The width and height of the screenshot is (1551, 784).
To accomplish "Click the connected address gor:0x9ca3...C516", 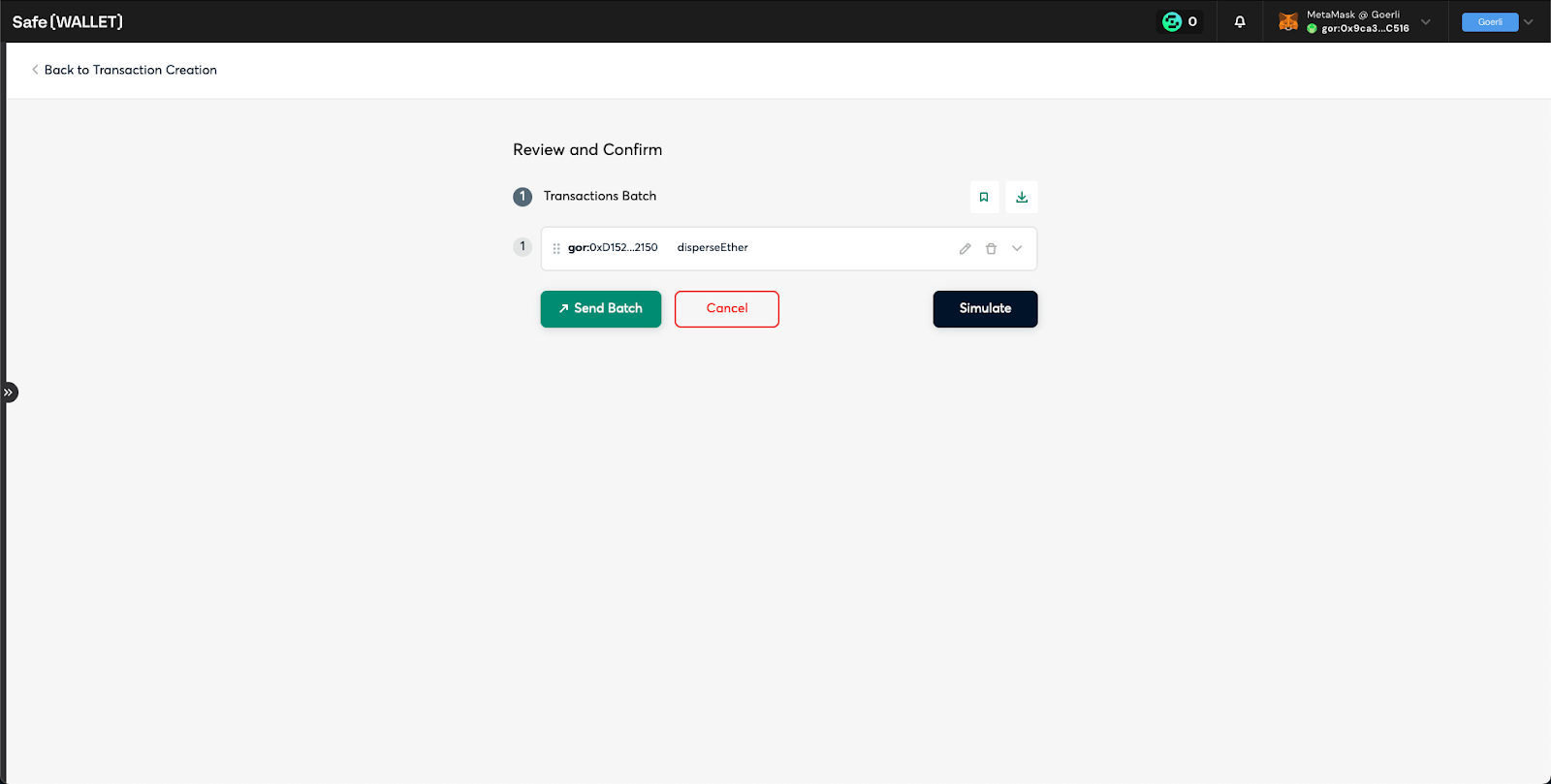I will point(1365,28).
